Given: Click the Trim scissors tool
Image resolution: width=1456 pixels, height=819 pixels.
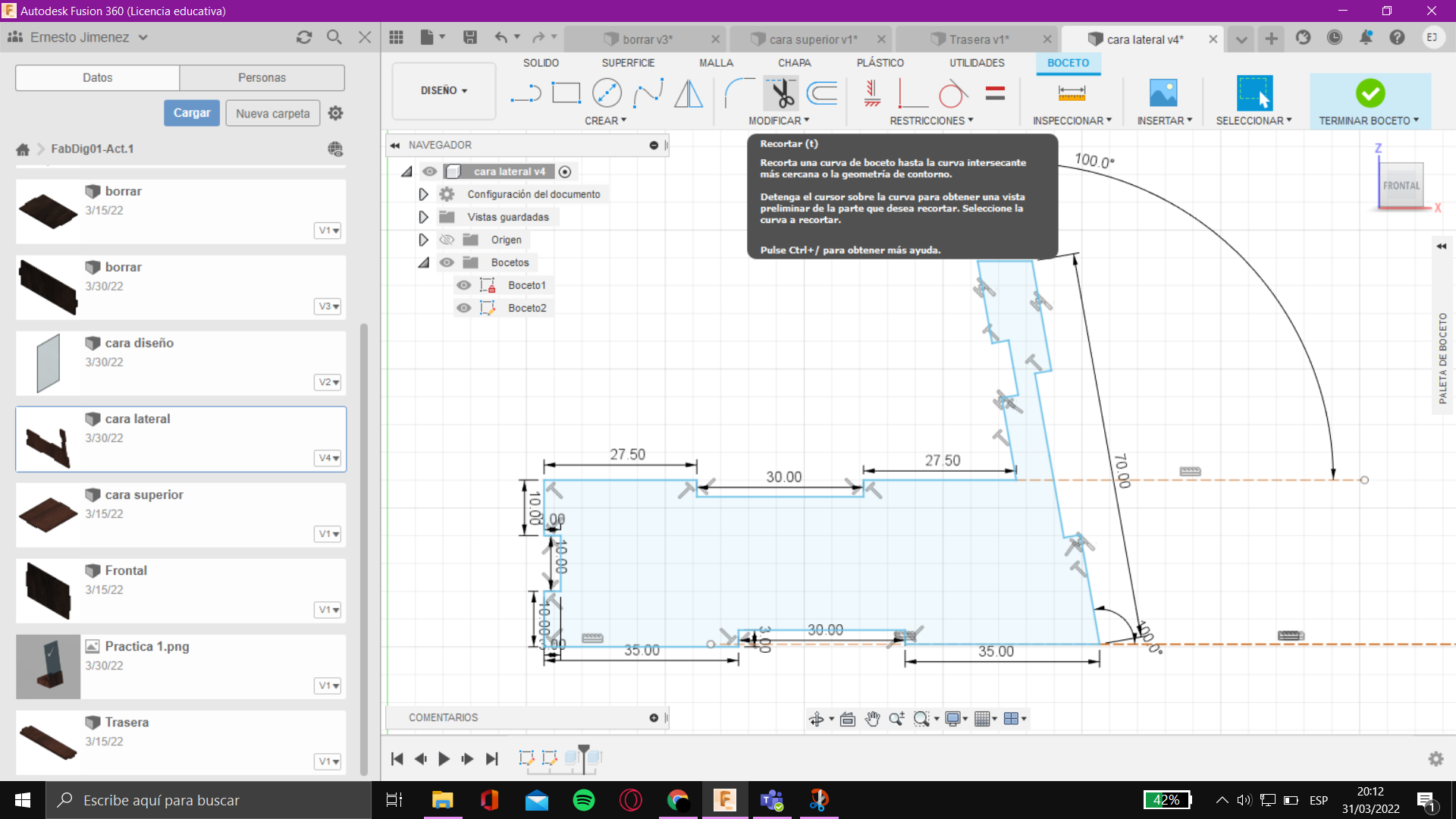Looking at the screenshot, I should click(781, 93).
